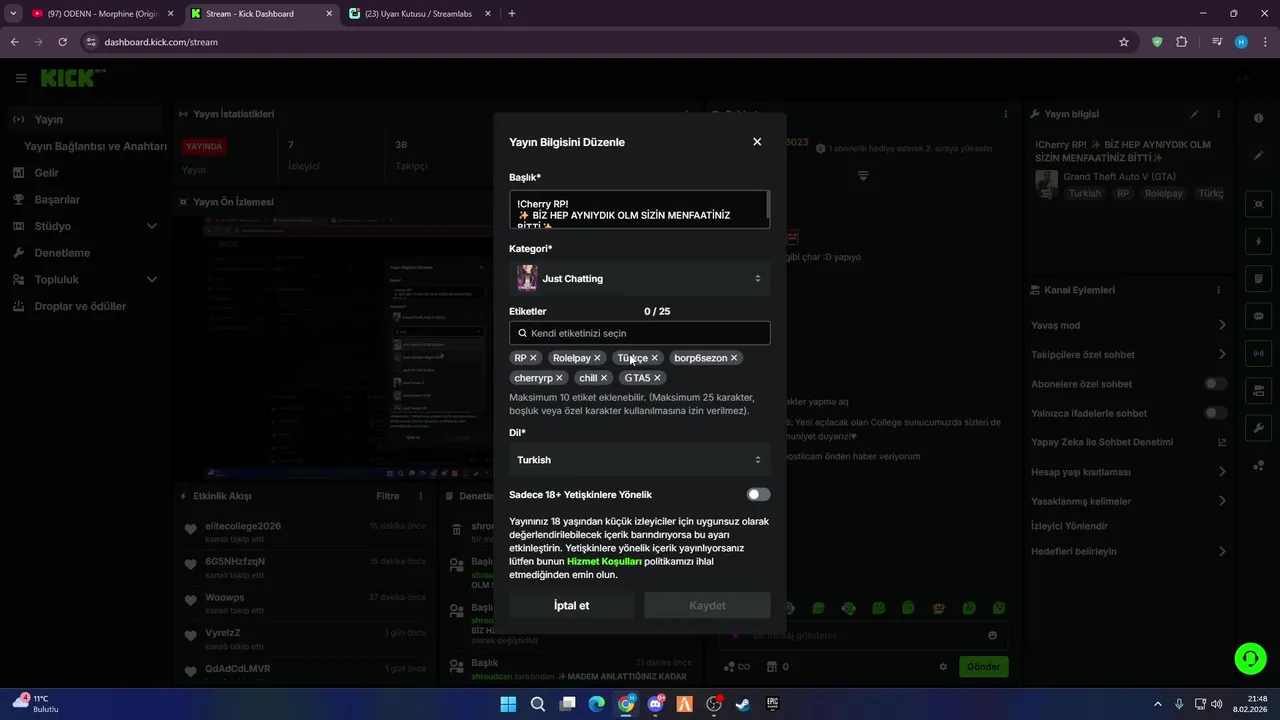Screen dimensions: 1280x720
Task: Toggle Yalnızca ifadelerle sohbet switch
Action: [1216, 413]
